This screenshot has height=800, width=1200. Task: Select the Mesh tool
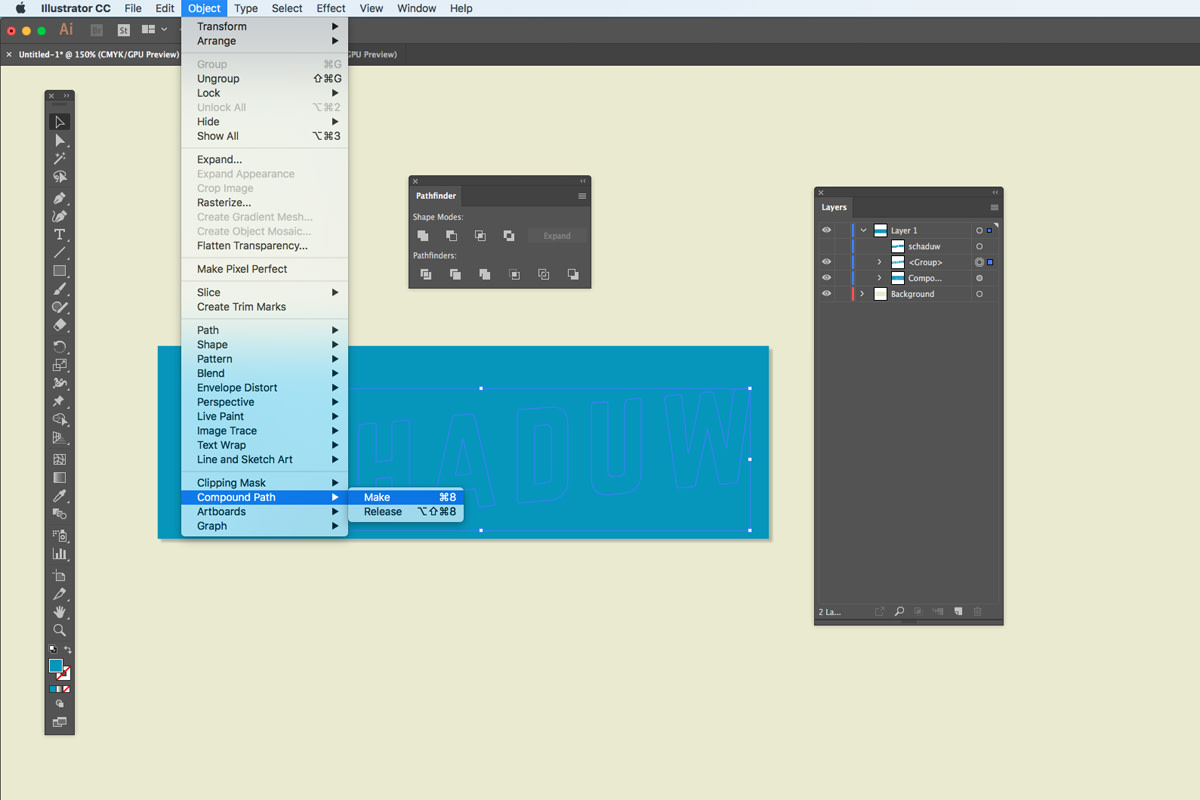[60, 460]
